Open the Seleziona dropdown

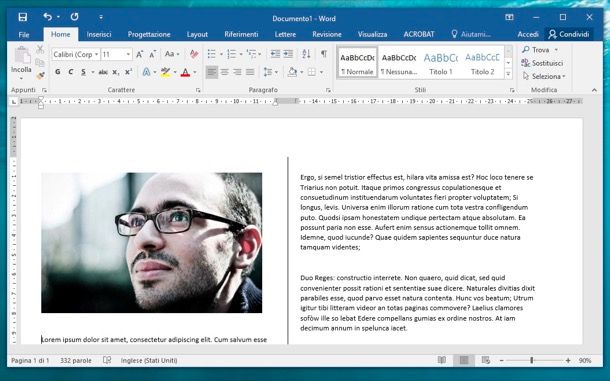[x=544, y=76]
